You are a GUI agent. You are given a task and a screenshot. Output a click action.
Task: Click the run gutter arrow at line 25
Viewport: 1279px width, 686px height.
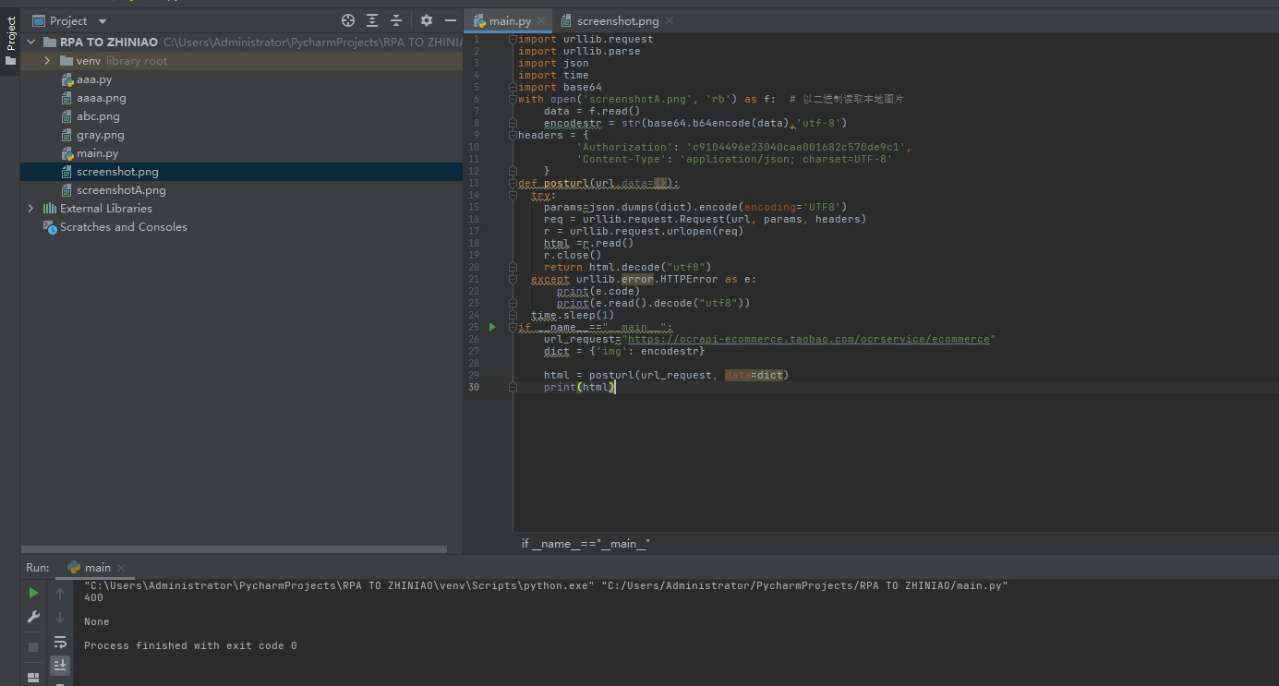(492, 327)
